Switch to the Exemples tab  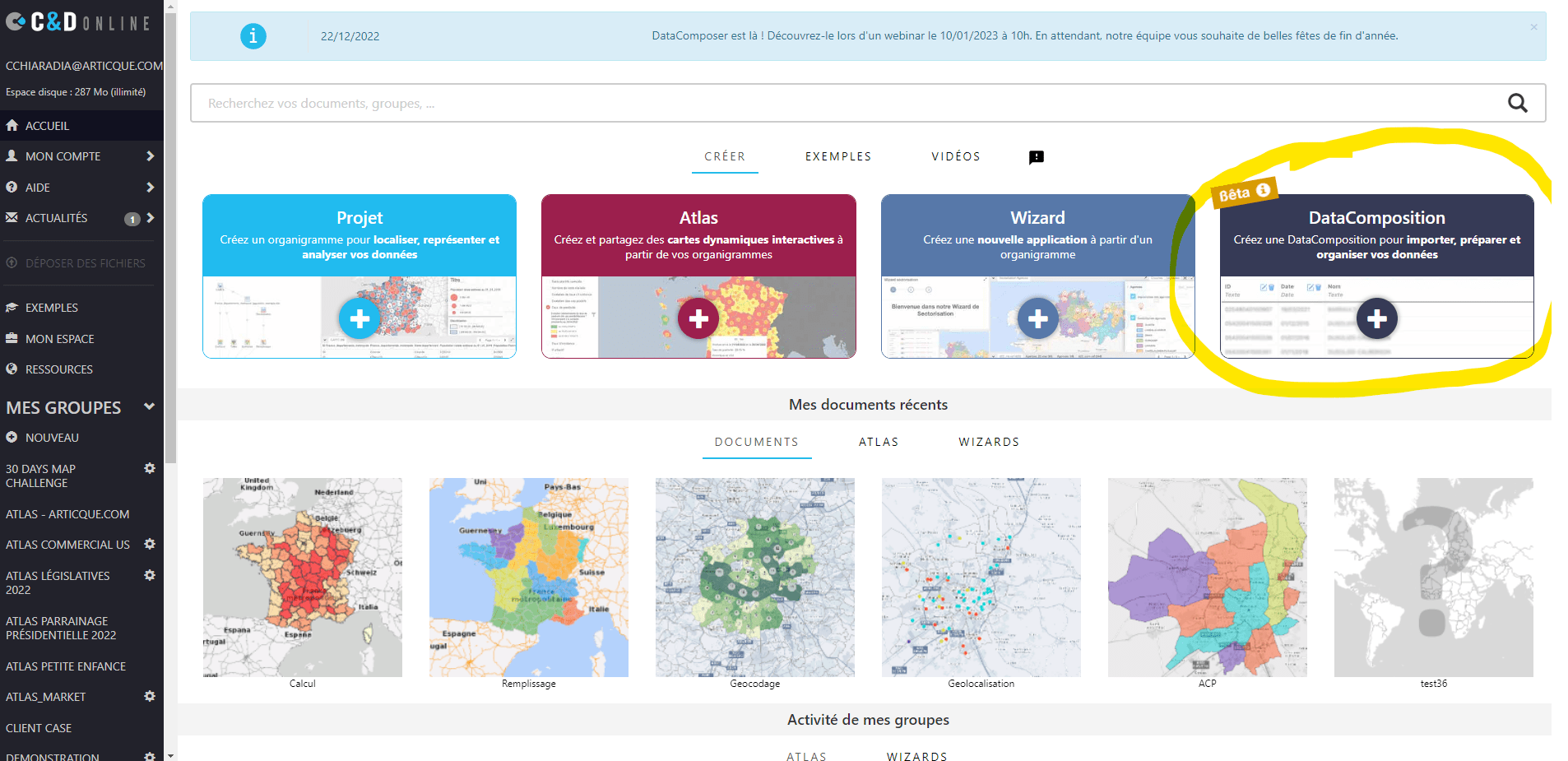pos(838,156)
